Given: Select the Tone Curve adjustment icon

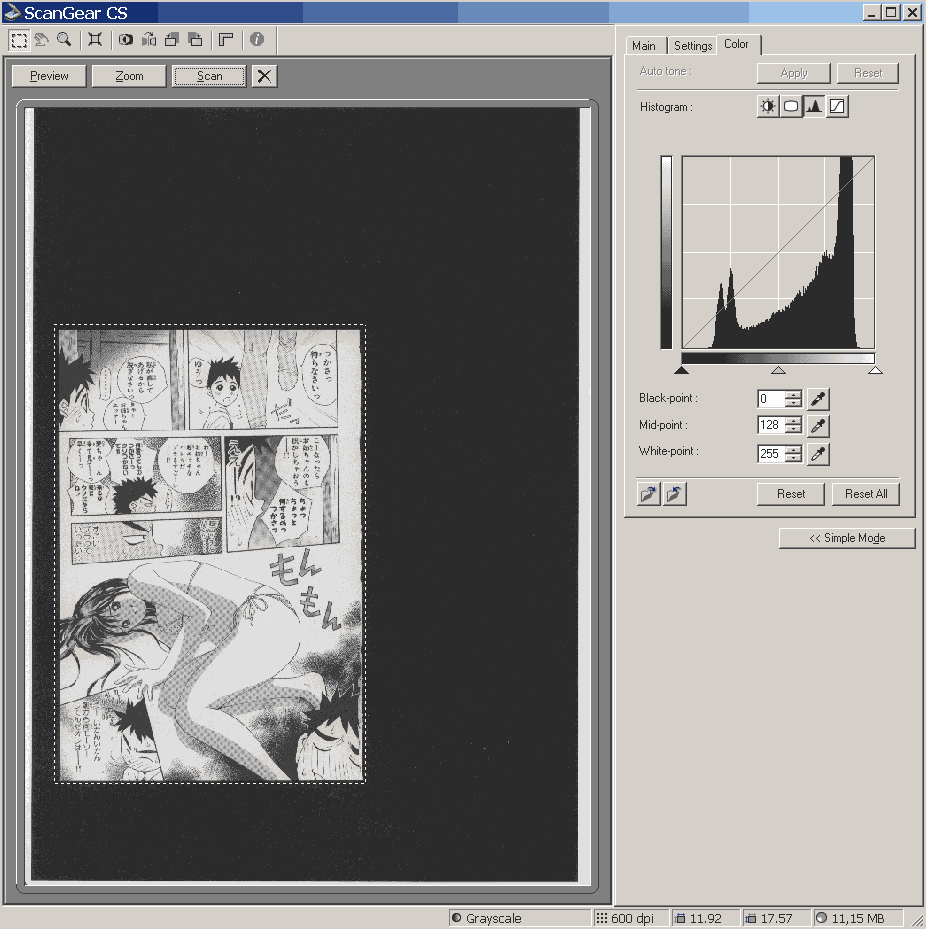Looking at the screenshot, I should pos(837,107).
